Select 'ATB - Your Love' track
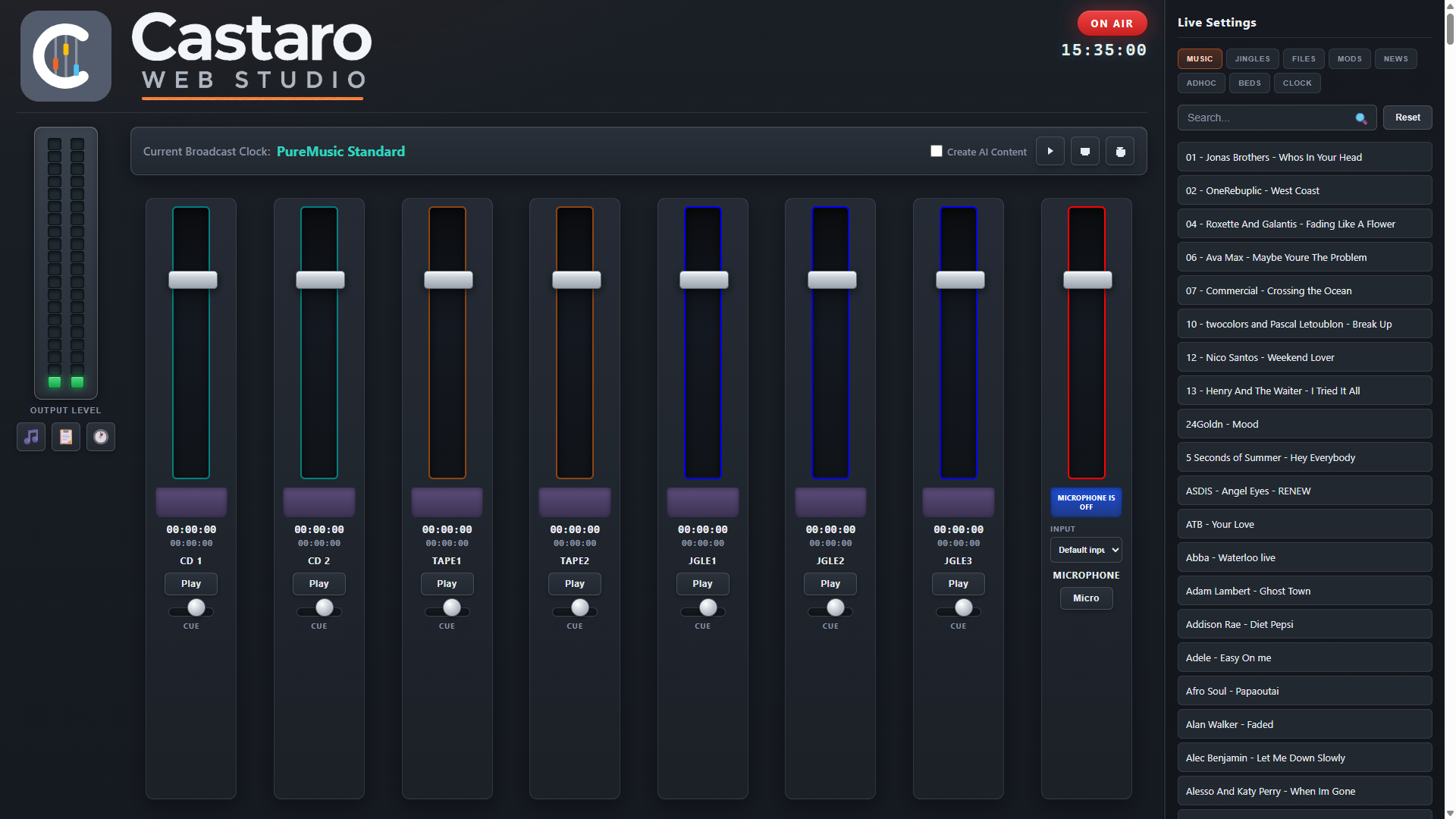The height and width of the screenshot is (819, 1456). 1304,524
